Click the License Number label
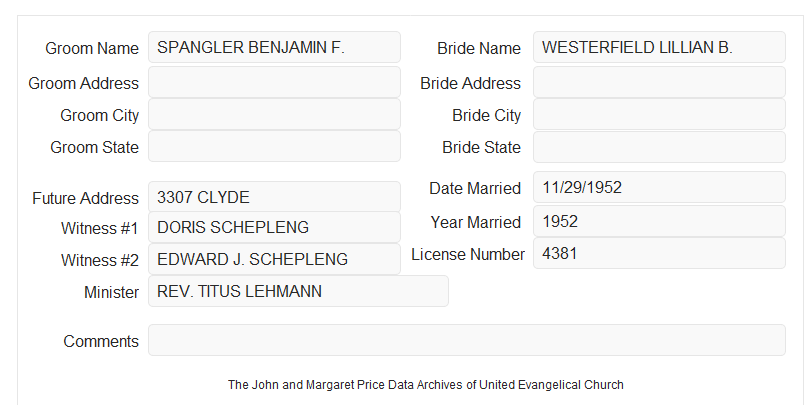Image resolution: width=805 pixels, height=405 pixels. tap(468, 255)
